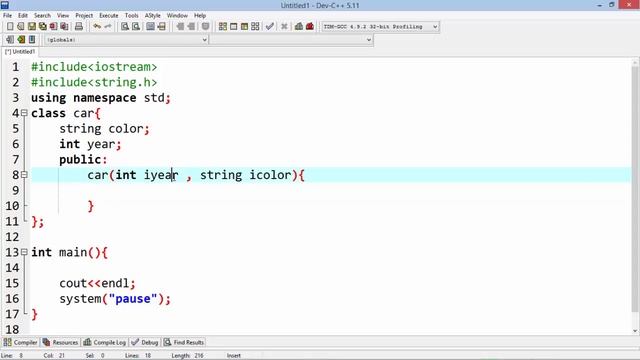This screenshot has width=640, height=360.
Task: Click the Open file toolbar icon
Action: [x=21, y=27]
